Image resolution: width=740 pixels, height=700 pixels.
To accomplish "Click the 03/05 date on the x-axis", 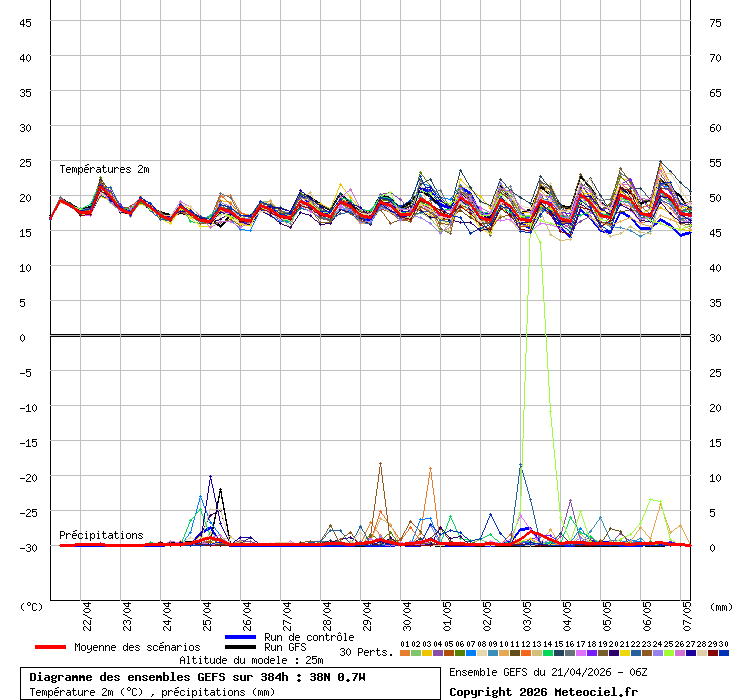I will click(x=527, y=612).
